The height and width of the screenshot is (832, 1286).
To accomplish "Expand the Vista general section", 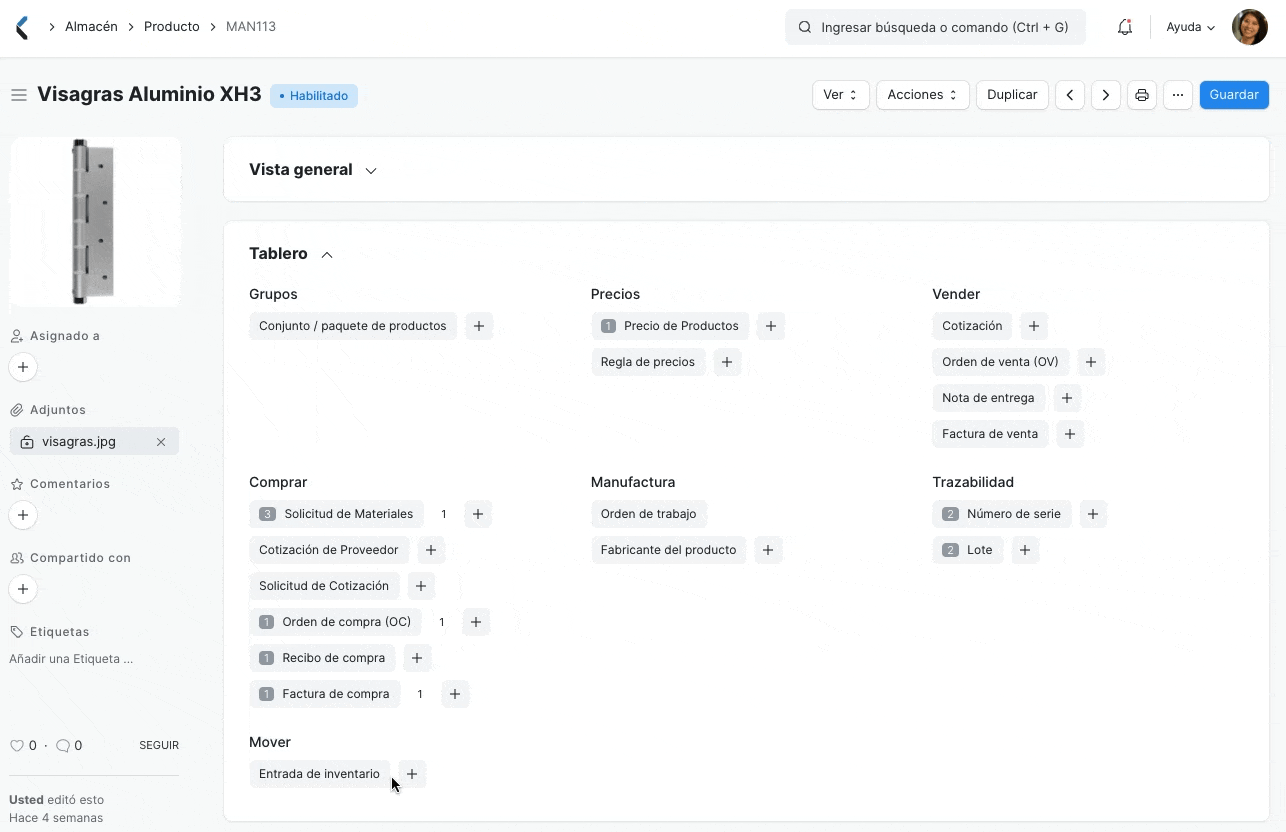I will [x=313, y=170].
